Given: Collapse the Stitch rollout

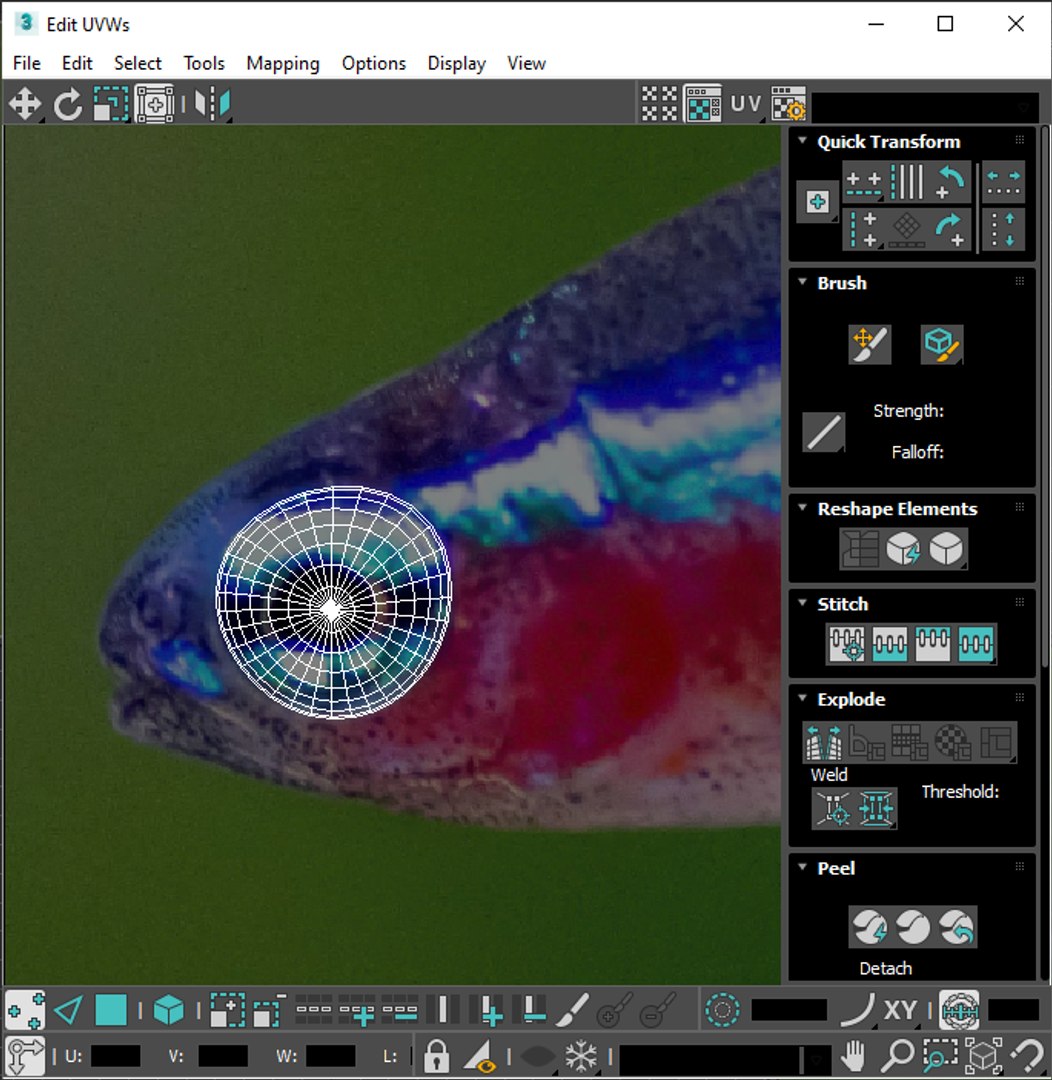Looking at the screenshot, I should pyautogui.click(x=803, y=602).
